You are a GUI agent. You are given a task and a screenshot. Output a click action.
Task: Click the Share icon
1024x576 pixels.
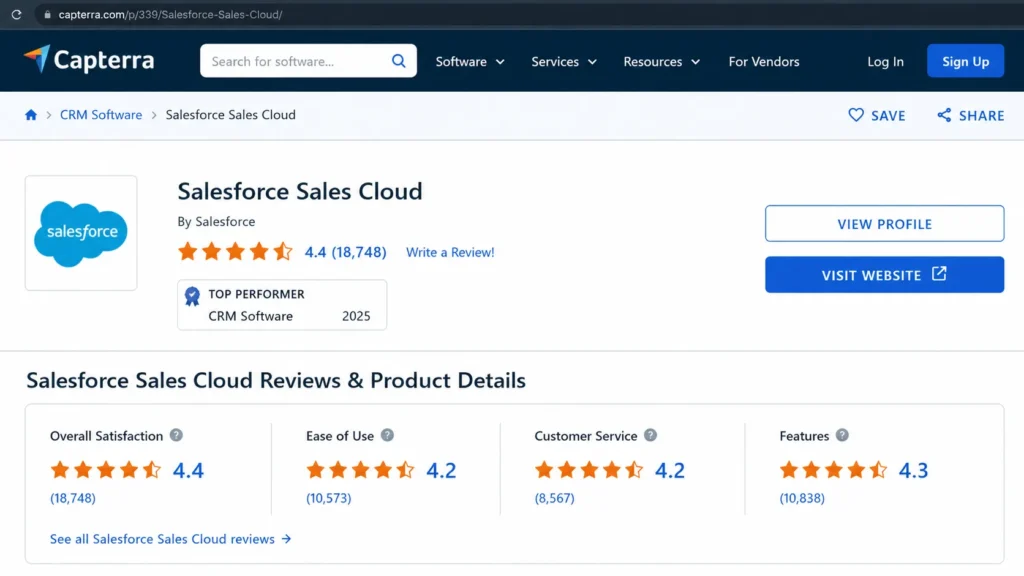(944, 116)
